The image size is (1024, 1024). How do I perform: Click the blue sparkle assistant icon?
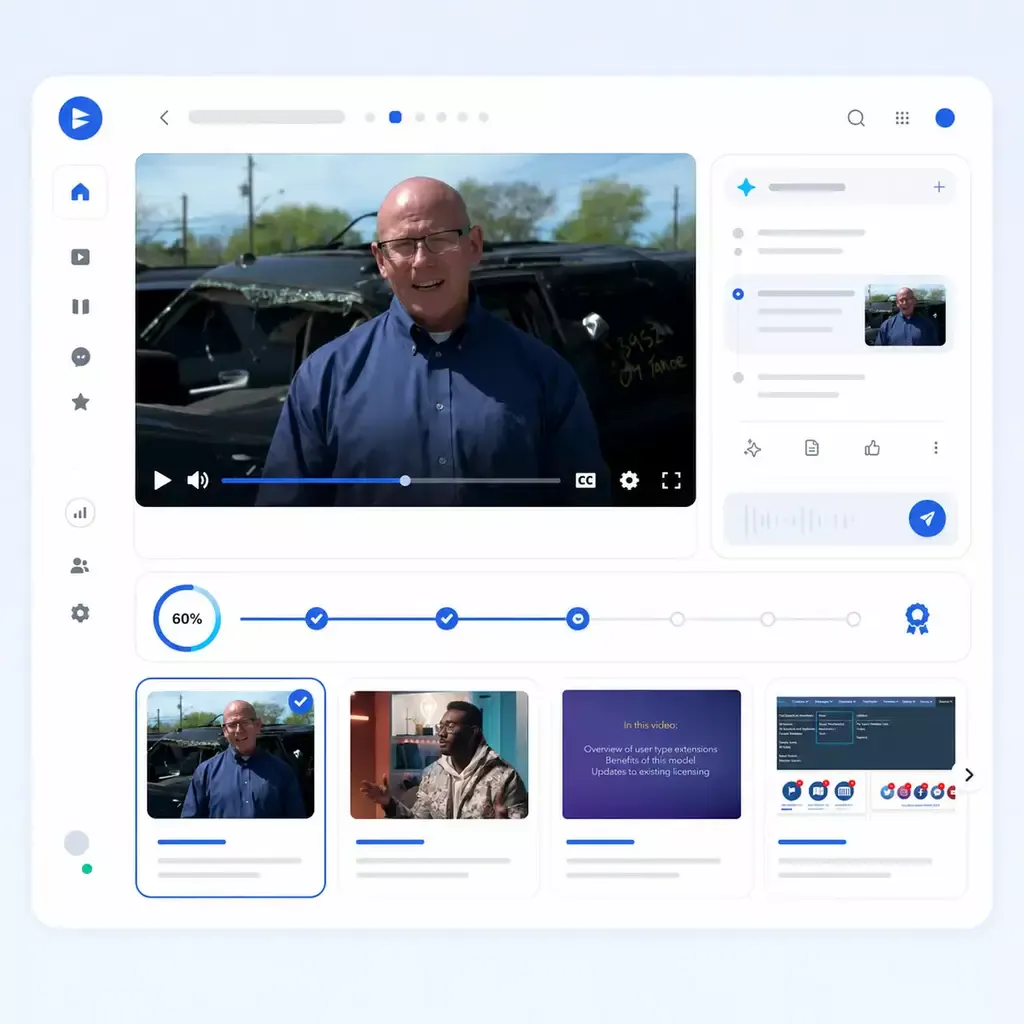[x=746, y=187]
